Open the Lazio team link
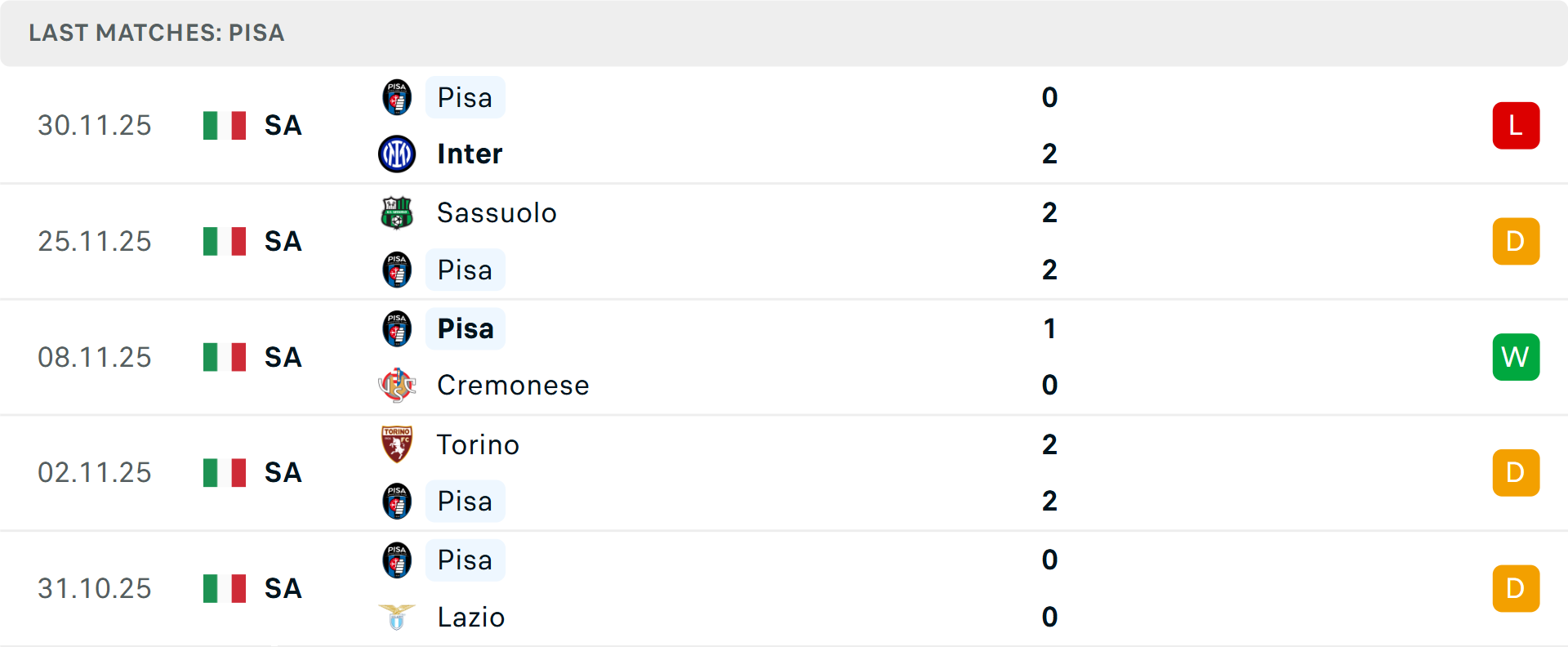Screen dimensions: 1568x647 coord(471,617)
